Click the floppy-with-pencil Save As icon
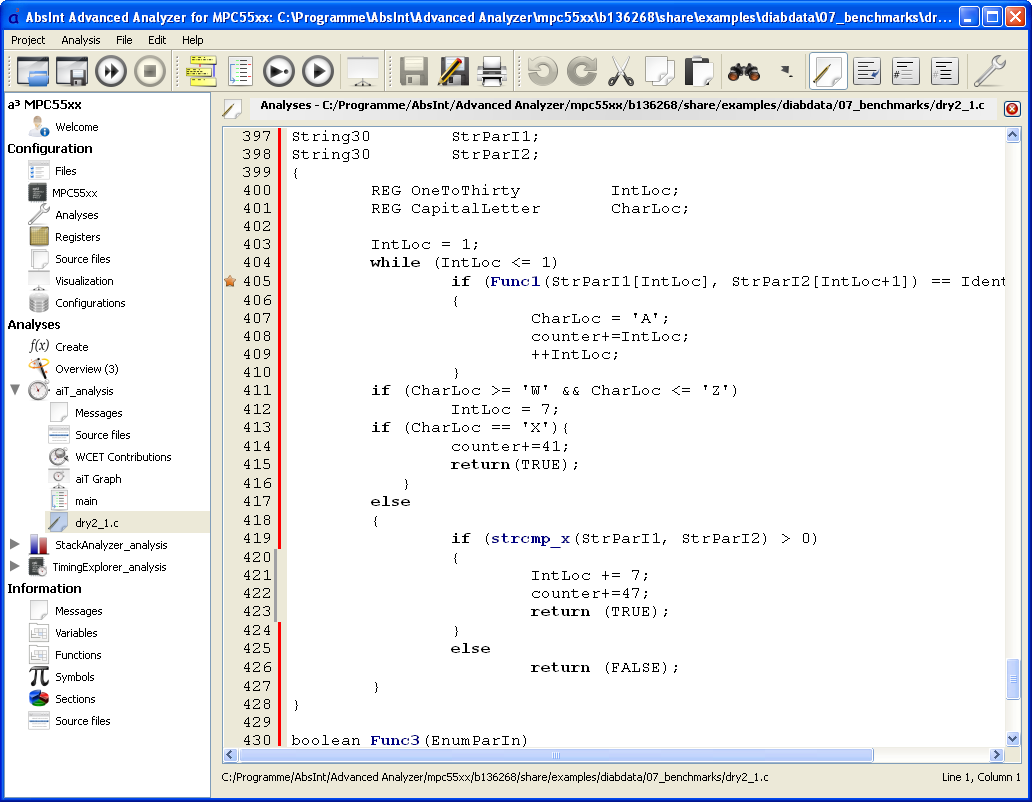This screenshot has height=802, width=1032. [453, 71]
